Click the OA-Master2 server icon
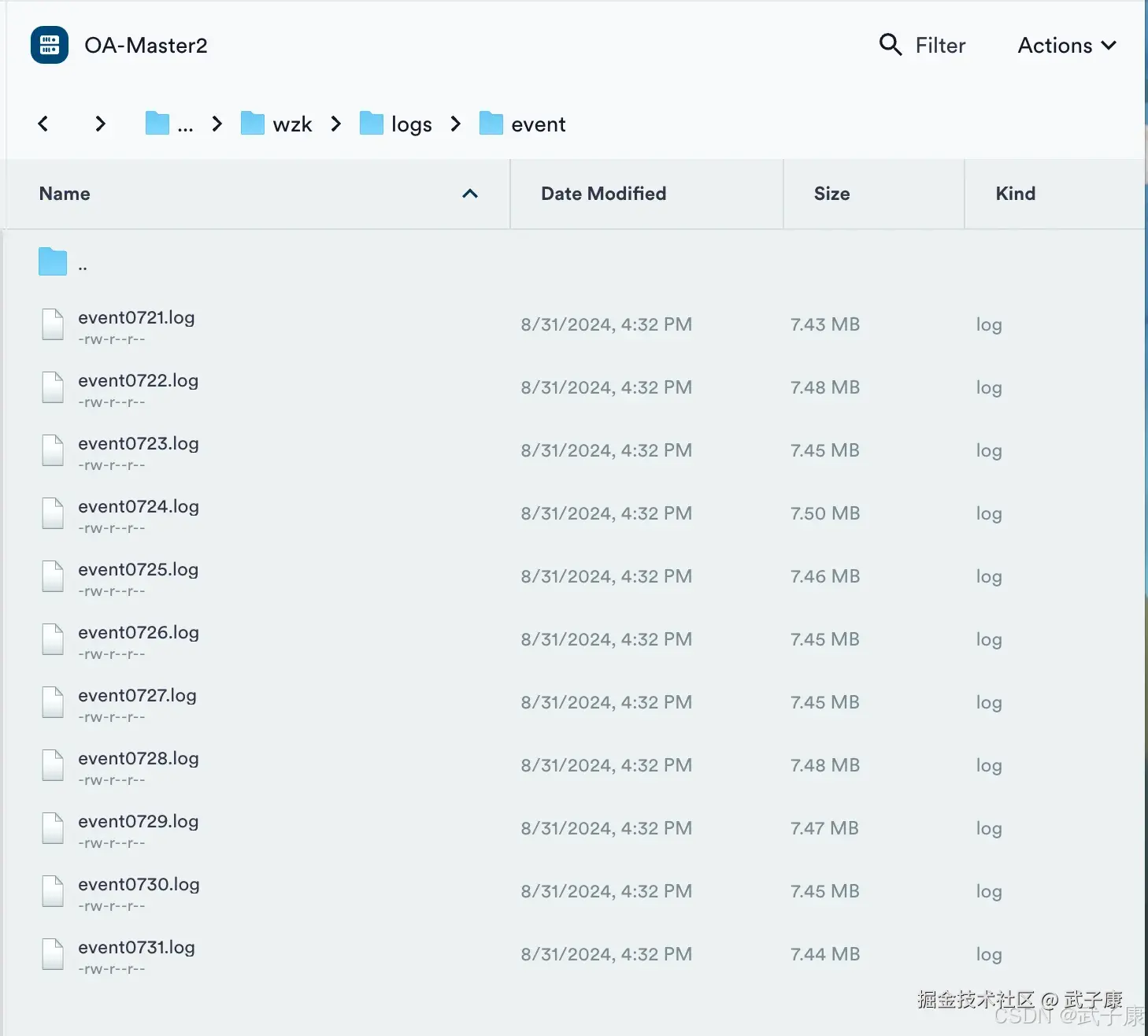This screenshot has width=1148, height=1036. pos(50,45)
